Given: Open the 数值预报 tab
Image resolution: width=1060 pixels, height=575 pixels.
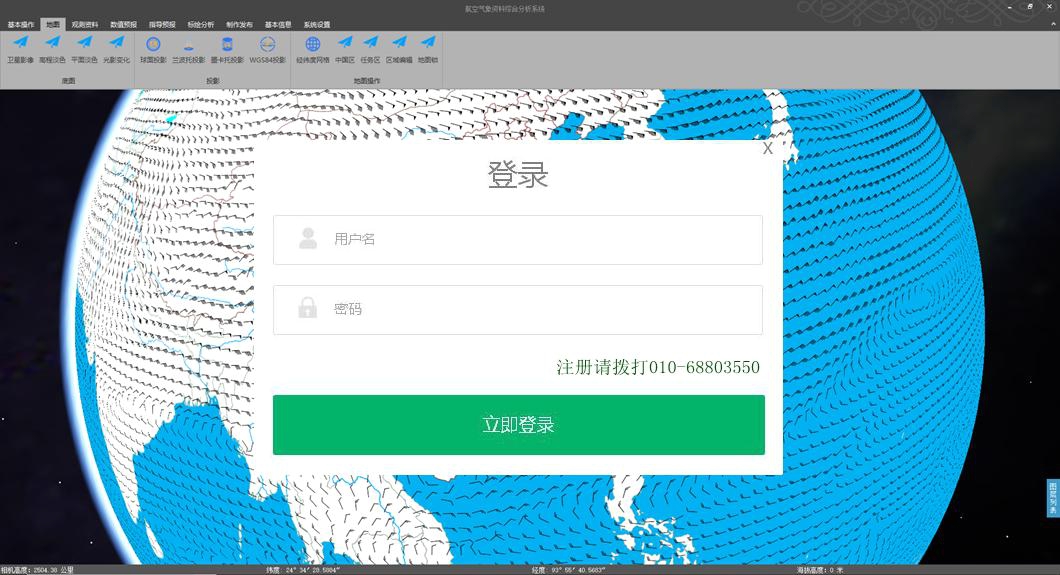Looking at the screenshot, I should click(x=124, y=24).
